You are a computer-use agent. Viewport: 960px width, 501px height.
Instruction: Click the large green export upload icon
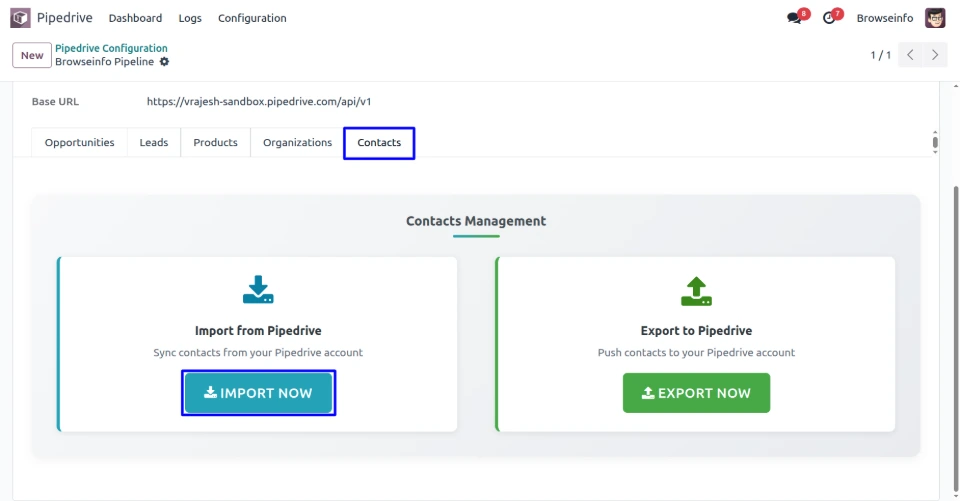696,290
